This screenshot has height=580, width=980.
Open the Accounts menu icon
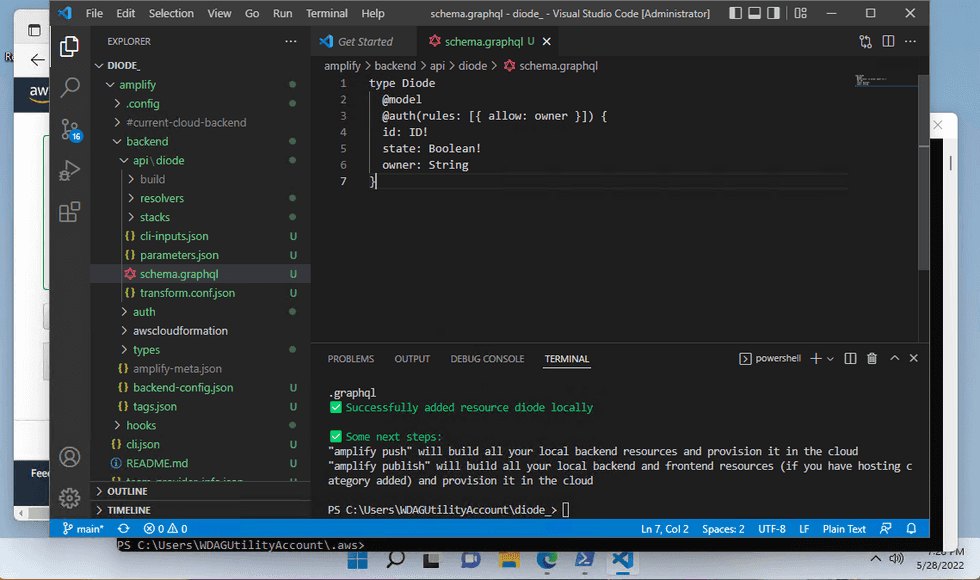coord(69,457)
